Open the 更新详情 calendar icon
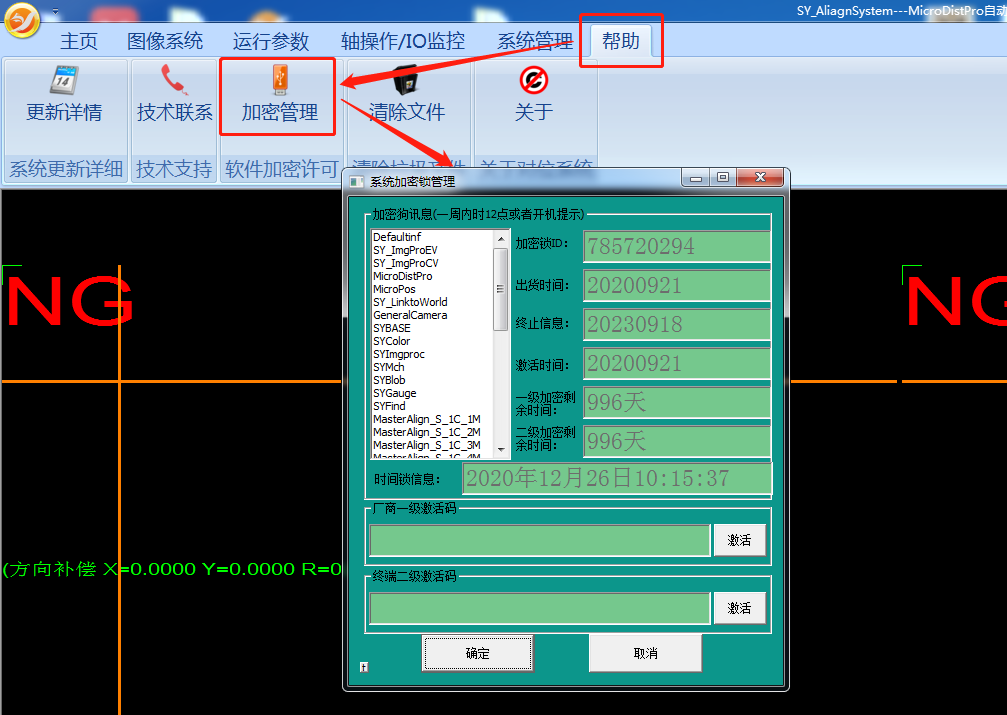This screenshot has width=1007, height=715. [64, 80]
